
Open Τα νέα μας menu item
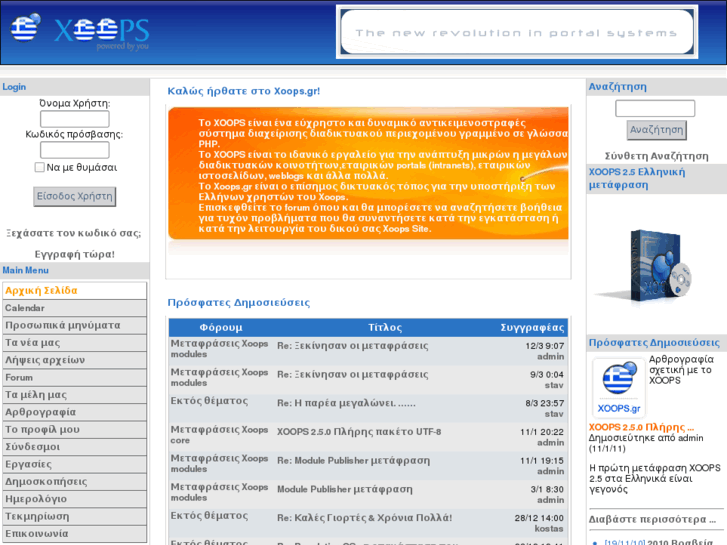click(x=74, y=343)
